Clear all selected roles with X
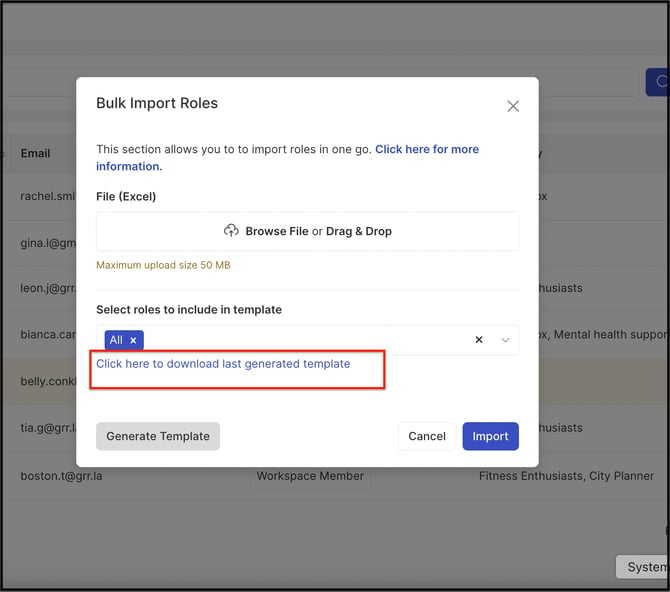Screen dimensions: 670x592 [x=479, y=340]
